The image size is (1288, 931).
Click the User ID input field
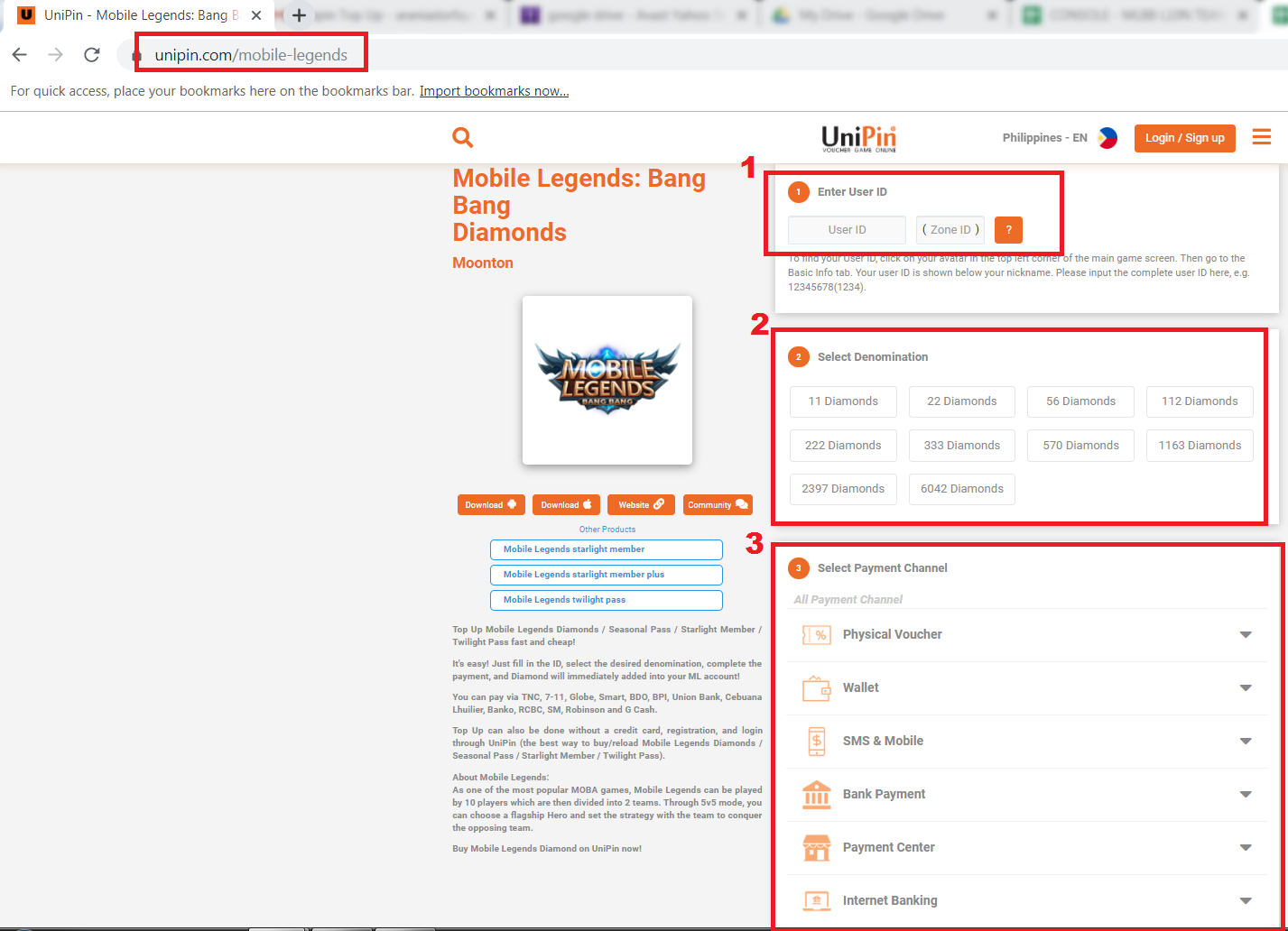[847, 230]
